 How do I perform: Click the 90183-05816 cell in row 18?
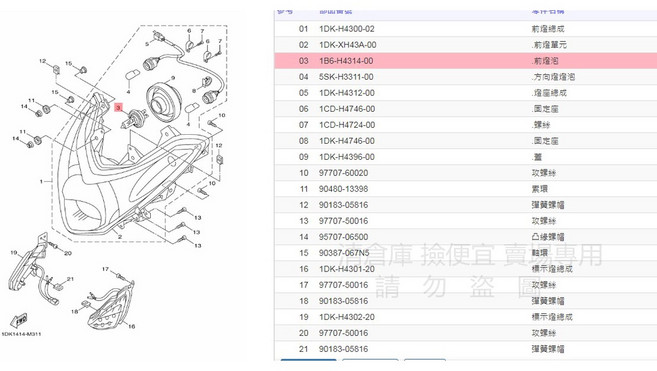click(x=343, y=301)
